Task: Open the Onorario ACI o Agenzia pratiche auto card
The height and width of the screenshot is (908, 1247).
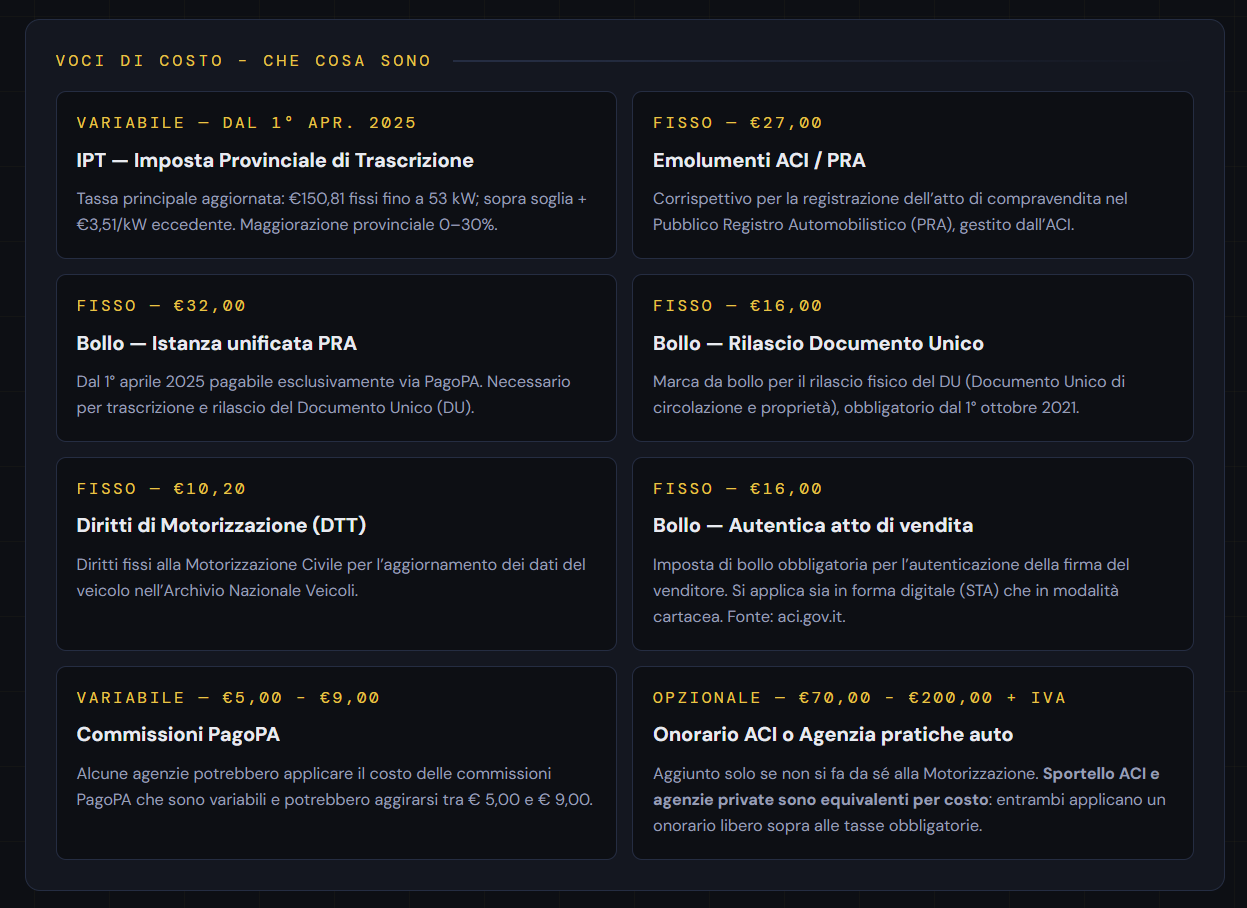Action: click(912, 763)
